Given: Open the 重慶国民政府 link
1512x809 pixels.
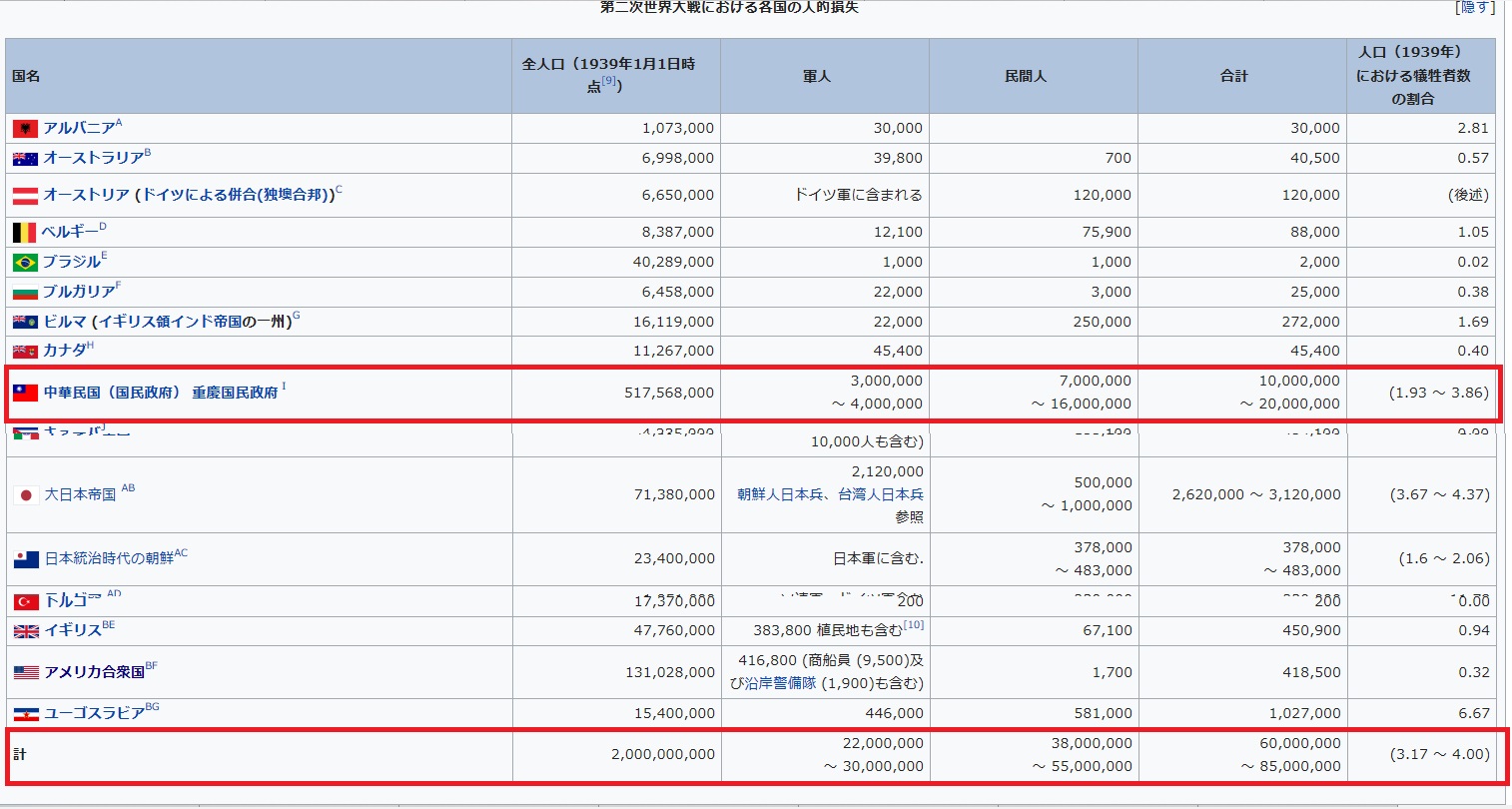Looking at the screenshot, I should (235, 393).
